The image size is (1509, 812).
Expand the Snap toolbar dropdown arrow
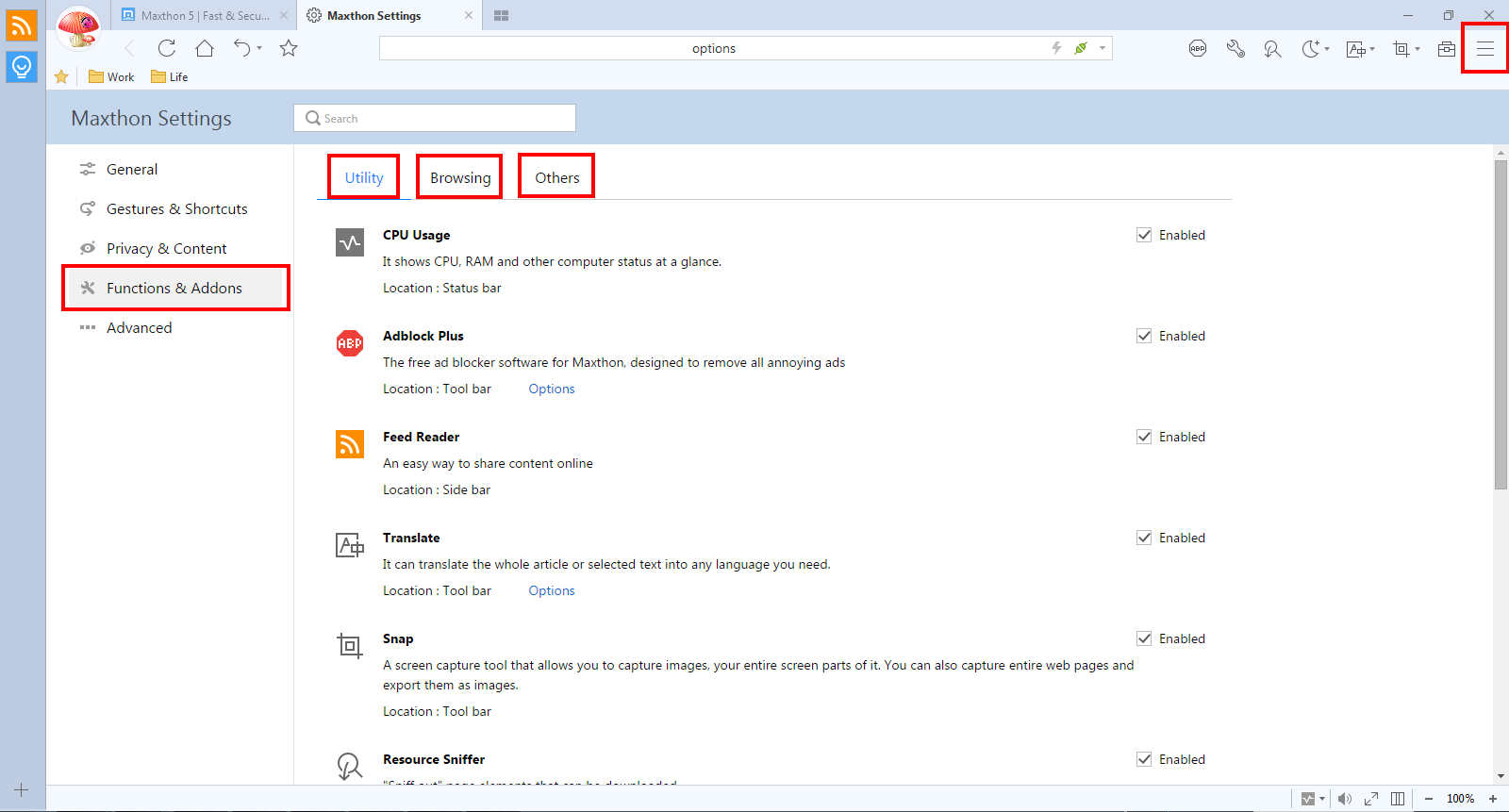1418,49
